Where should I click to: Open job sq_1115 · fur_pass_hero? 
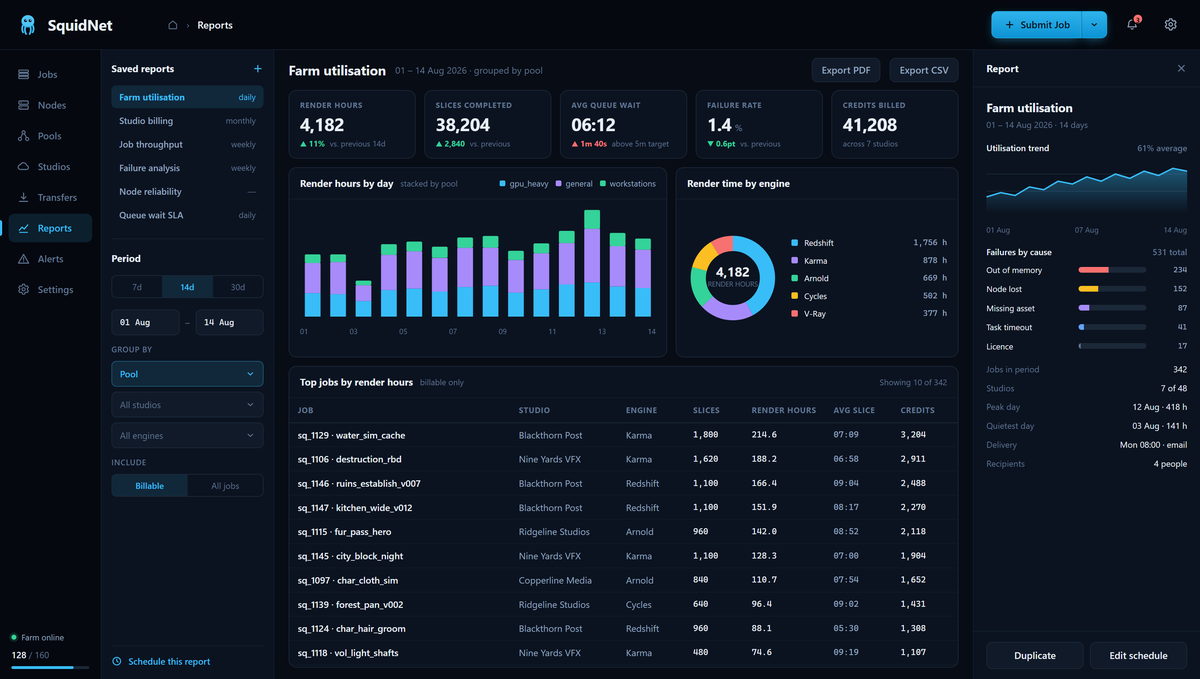tap(344, 532)
